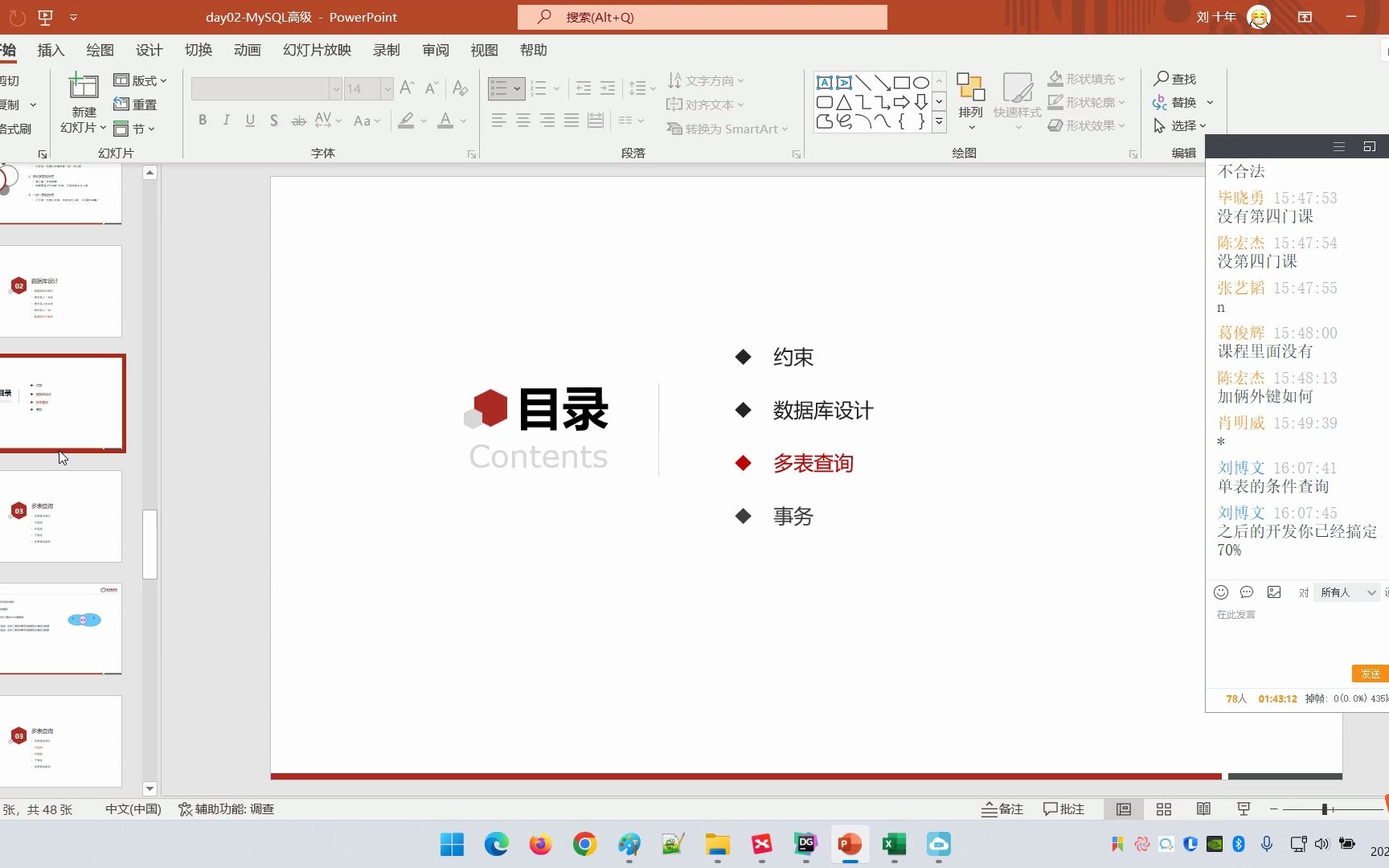The height and width of the screenshot is (868, 1389).
Task: Open Shape Fill options
Action: pyautogui.click(x=1086, y=79)
